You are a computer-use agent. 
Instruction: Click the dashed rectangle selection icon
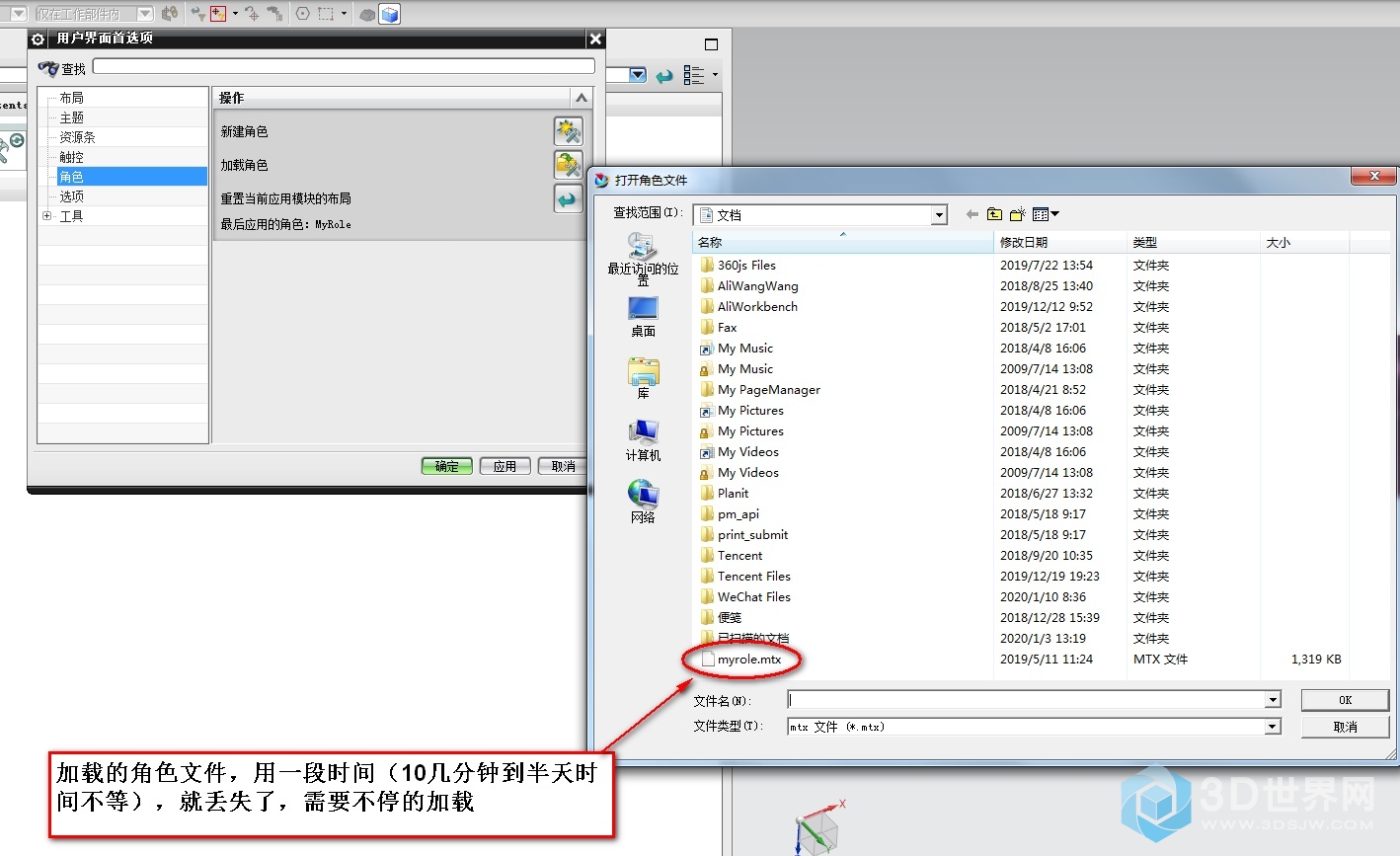pyautogui.click(x=326, y=14)
